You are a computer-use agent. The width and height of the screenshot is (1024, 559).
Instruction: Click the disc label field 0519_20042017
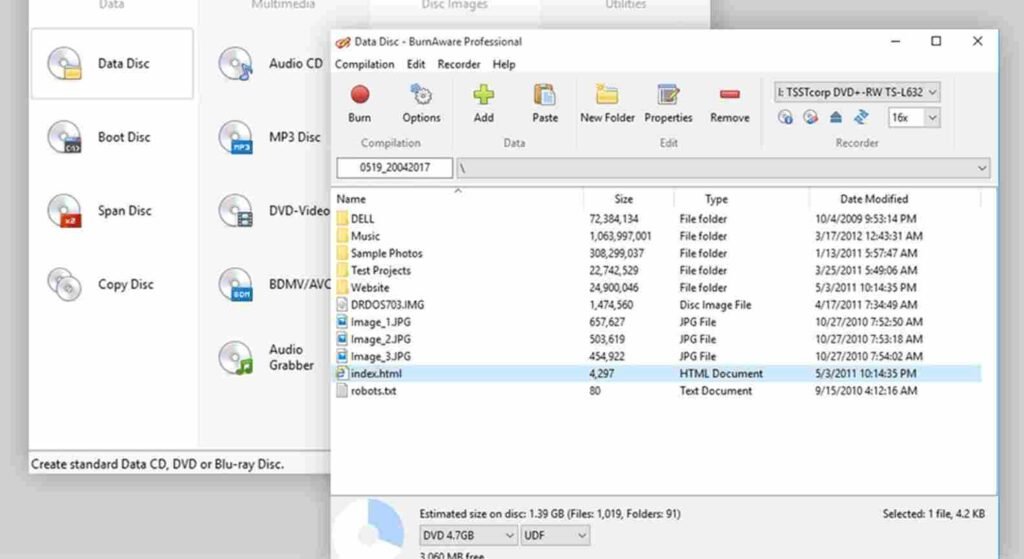click(394, 168)
